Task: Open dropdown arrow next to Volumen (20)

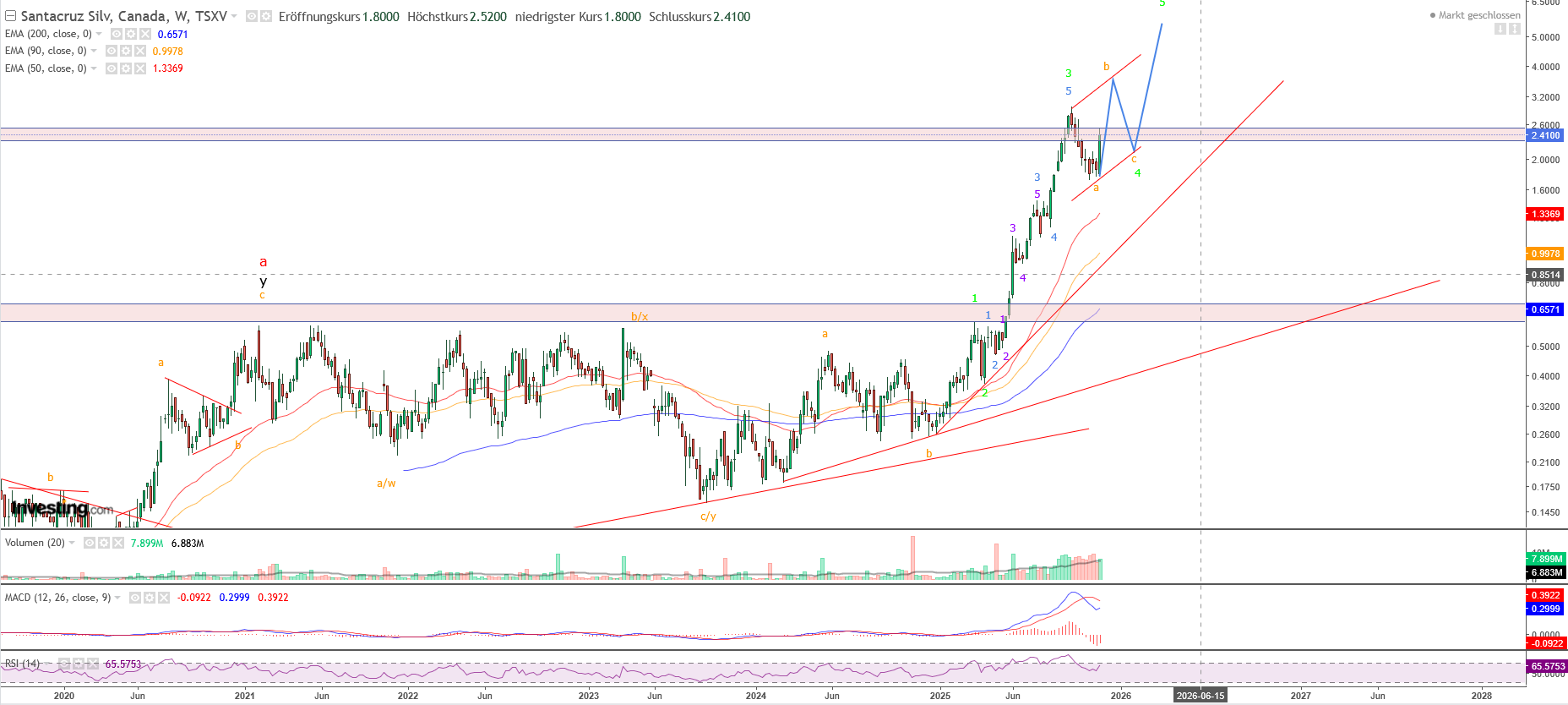Action: [72, 543]
